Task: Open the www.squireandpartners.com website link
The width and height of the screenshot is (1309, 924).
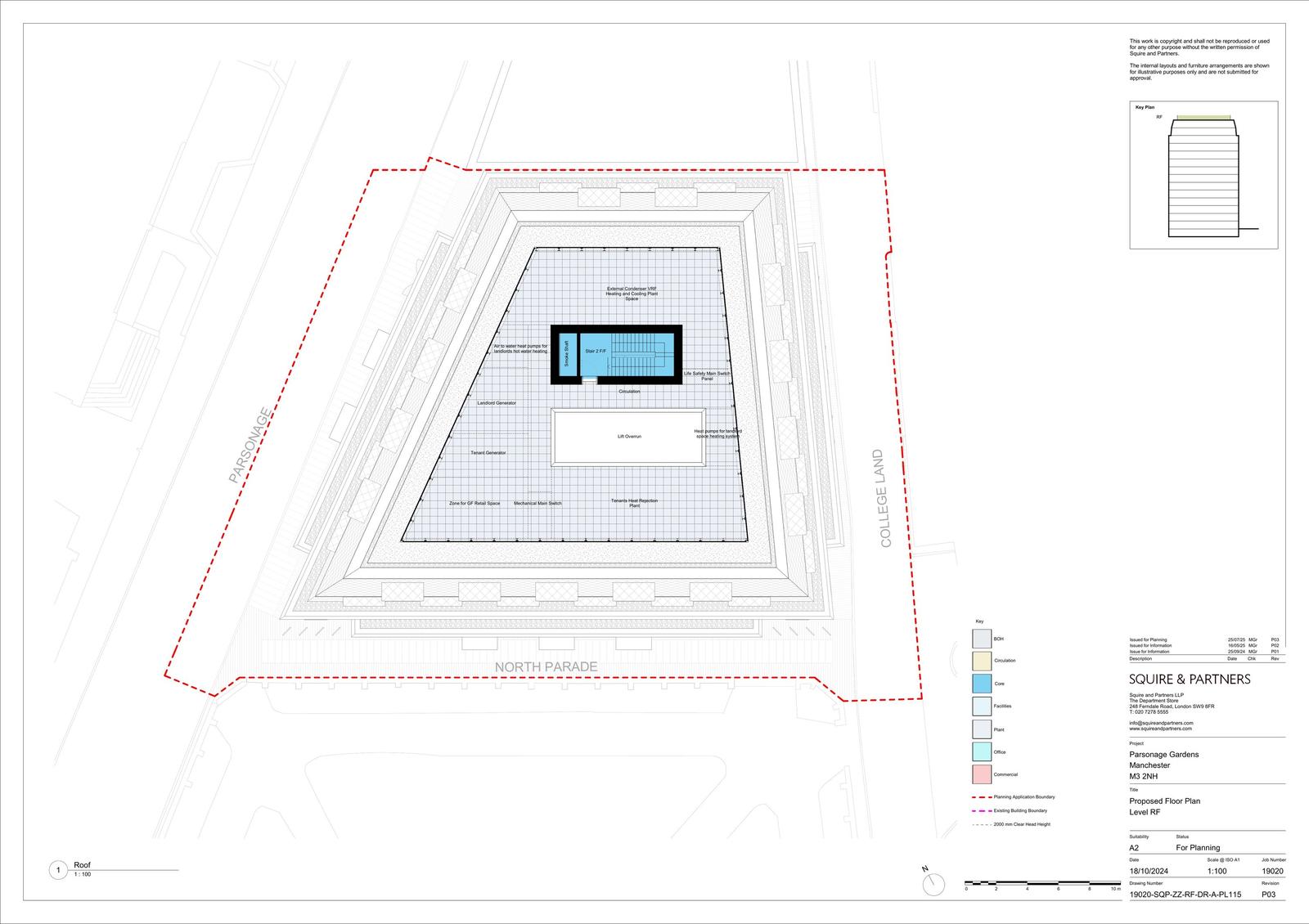Action: tap(1160, 729)
